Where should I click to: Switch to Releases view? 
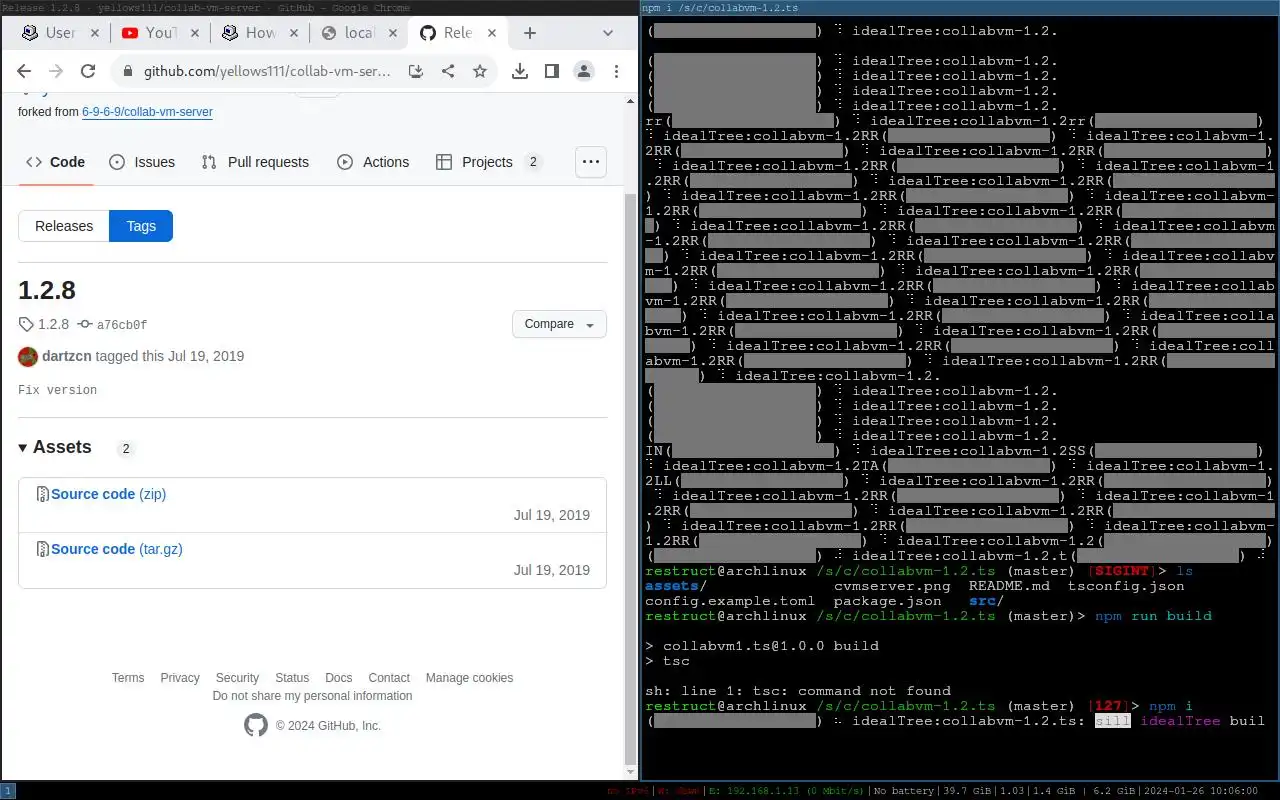coord(64,226)
